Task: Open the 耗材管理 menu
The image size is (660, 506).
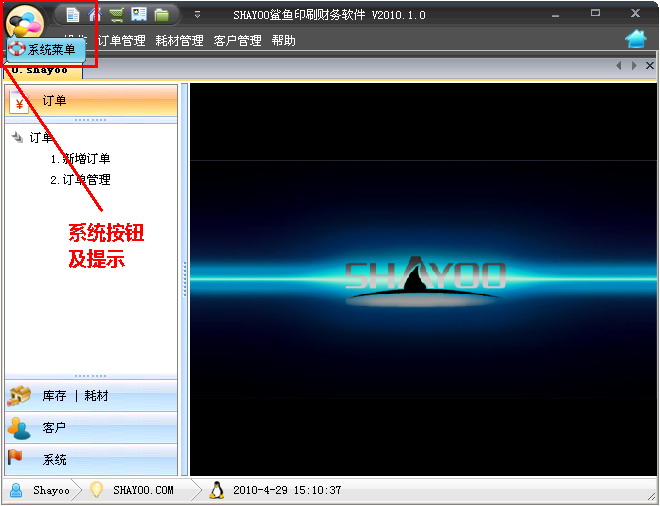Action: coord(179,41)
